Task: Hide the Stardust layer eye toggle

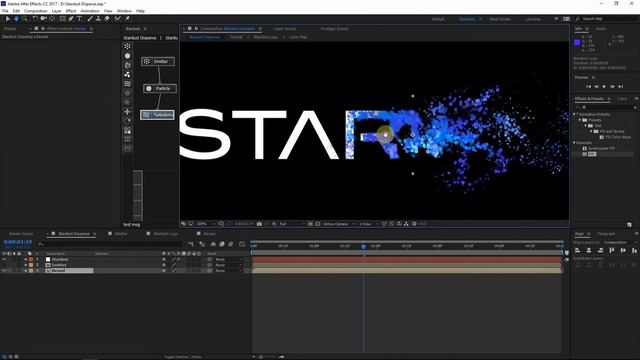Action: [x=4, y=259]
